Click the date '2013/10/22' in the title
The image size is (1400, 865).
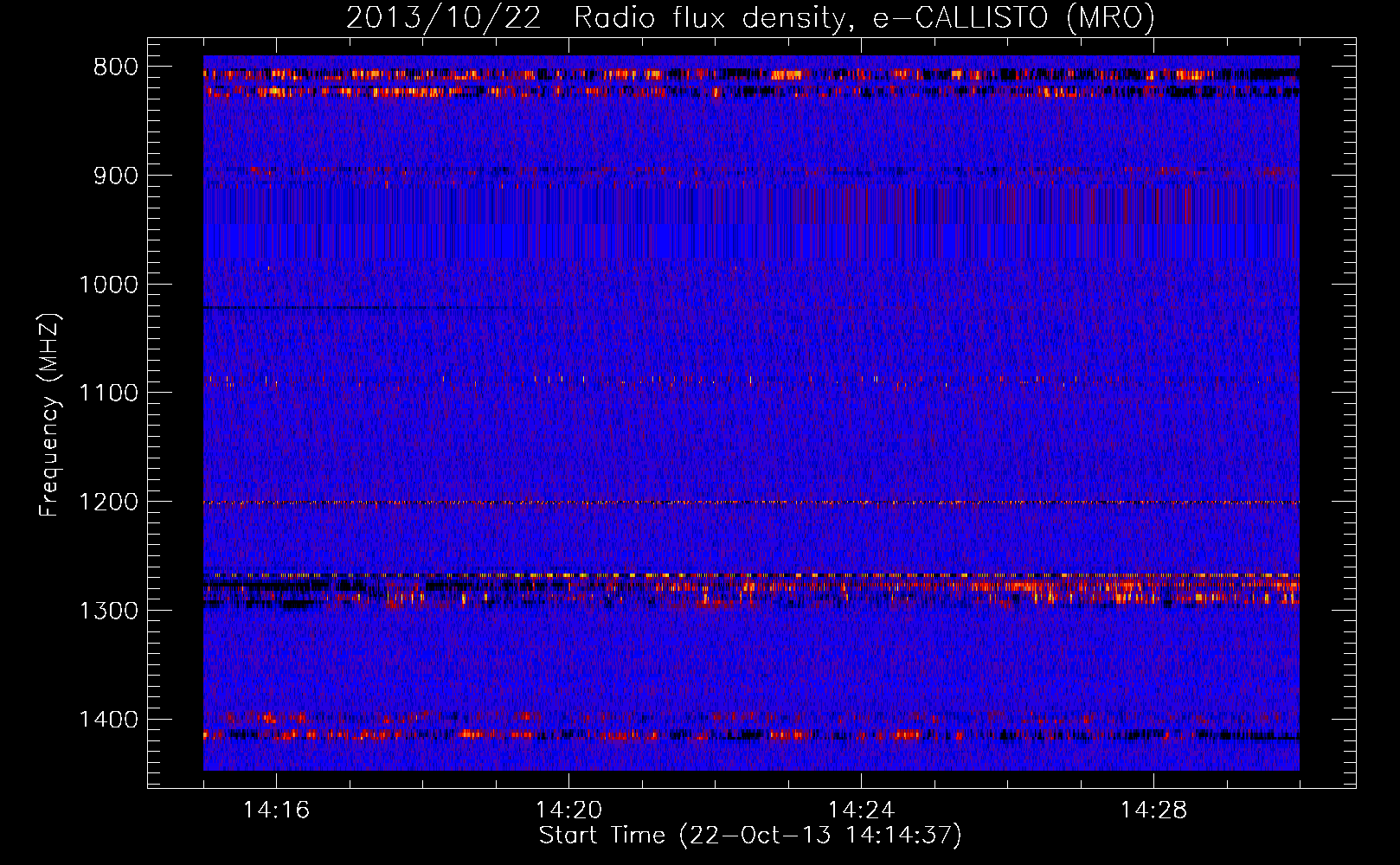click(x=444, y=18)
